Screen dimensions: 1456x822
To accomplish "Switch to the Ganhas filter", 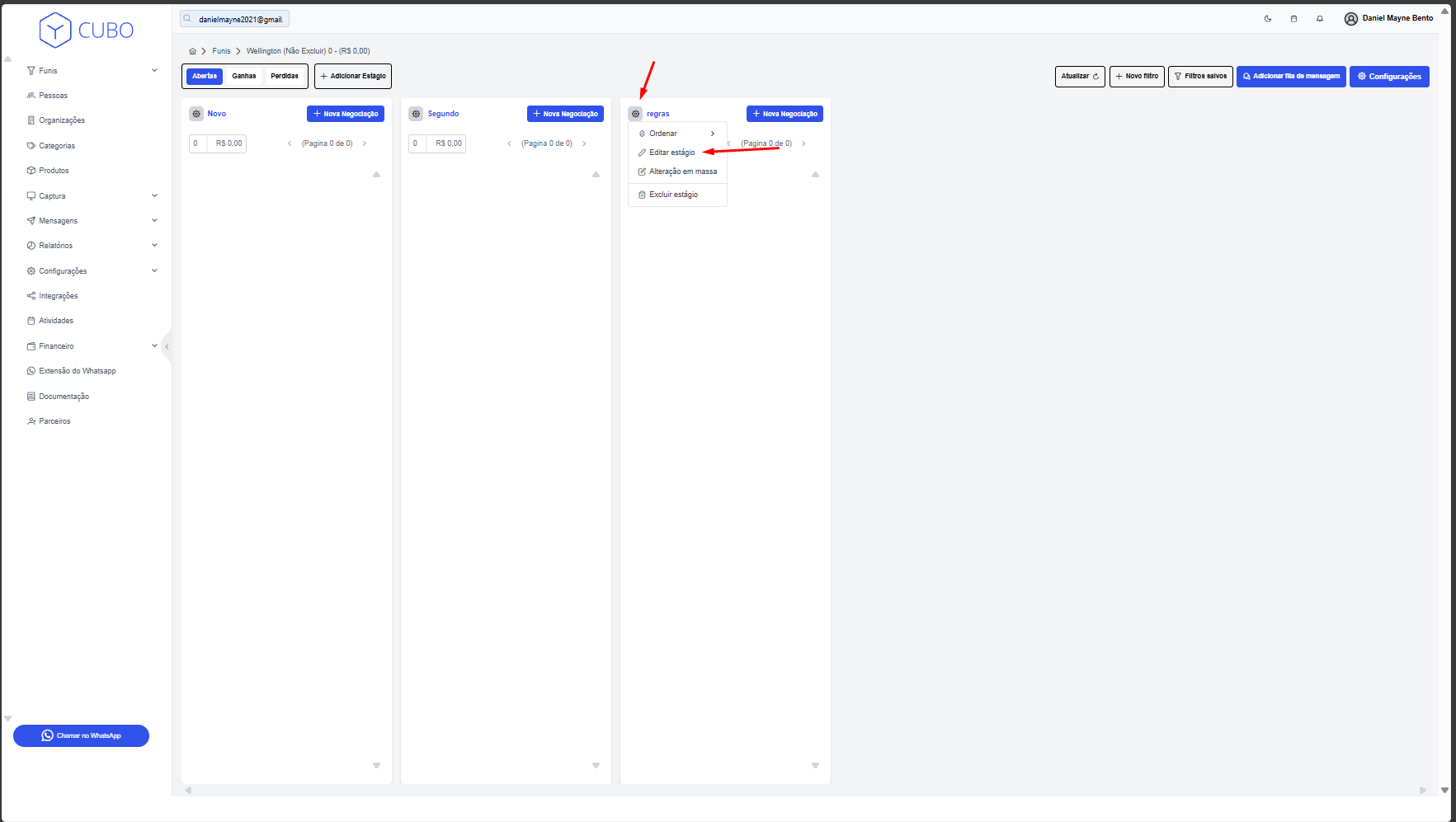I will [243, 76].
